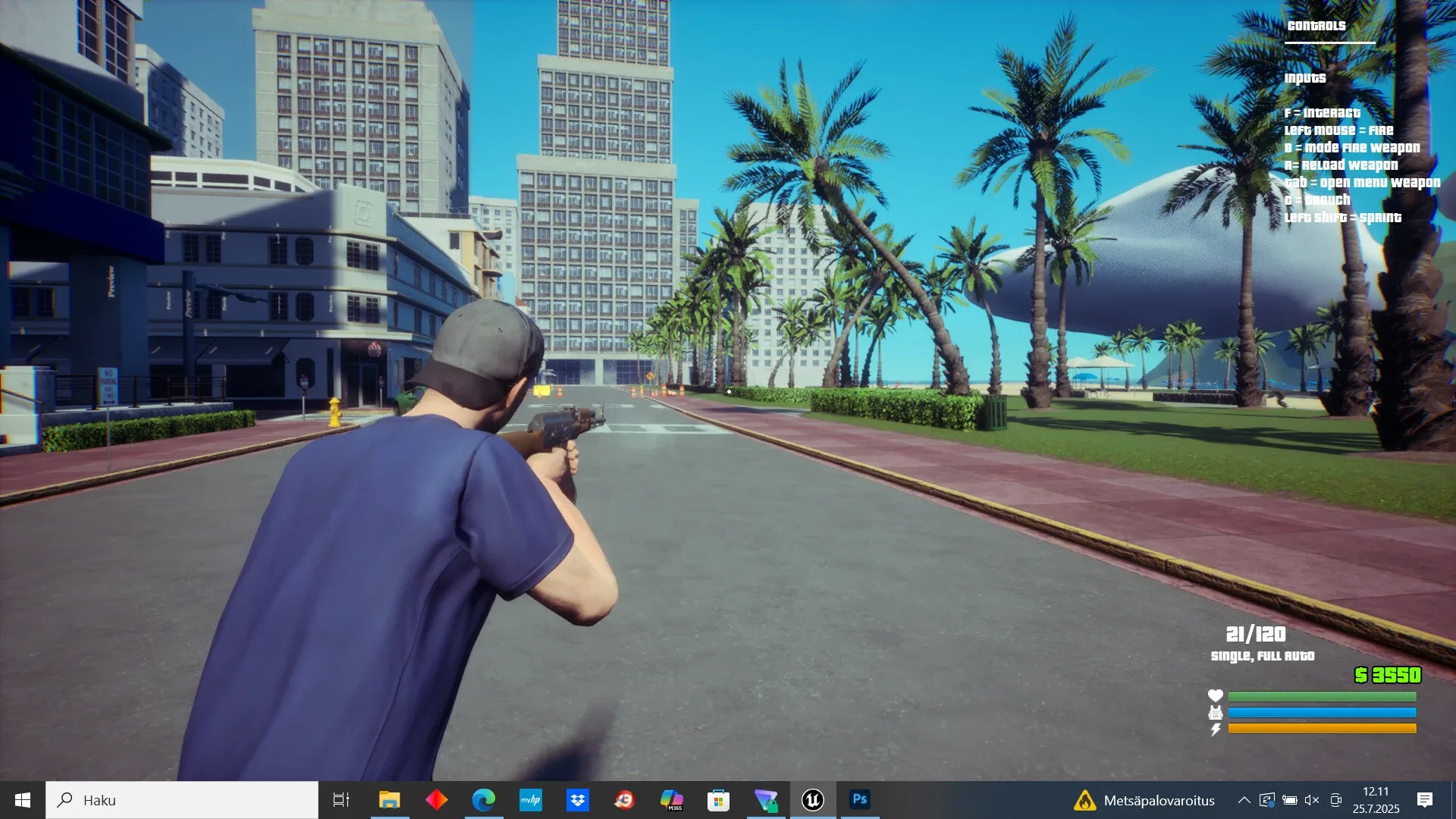Open the M365 Copilot app
Image resolution: width=1456 pixels, height=819 pixels.
click(672, 800)
